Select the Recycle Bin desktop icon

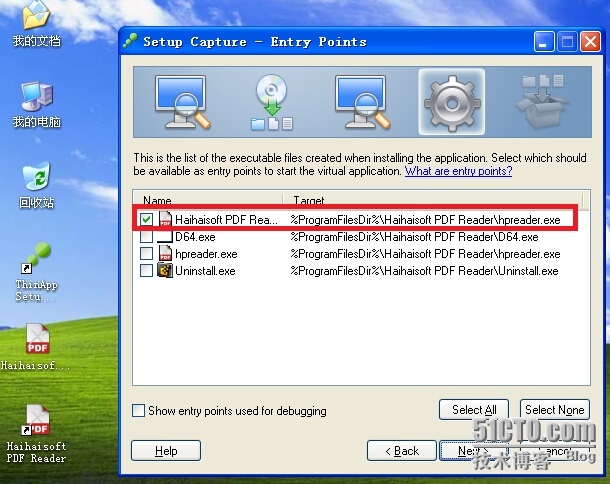coord(36,186)
